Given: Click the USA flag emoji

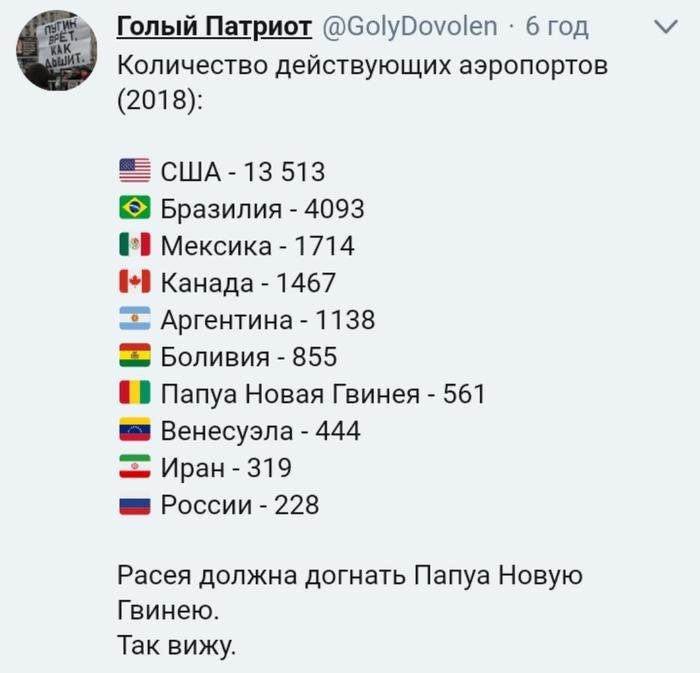Looking at the screenshot, I should pos(134,172).
